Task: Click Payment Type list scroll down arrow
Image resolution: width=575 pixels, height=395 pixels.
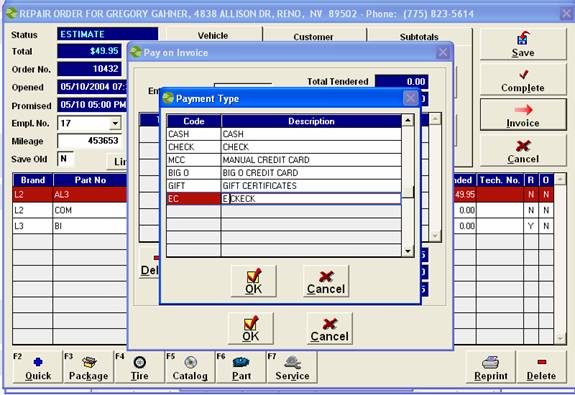Action: 408,251
